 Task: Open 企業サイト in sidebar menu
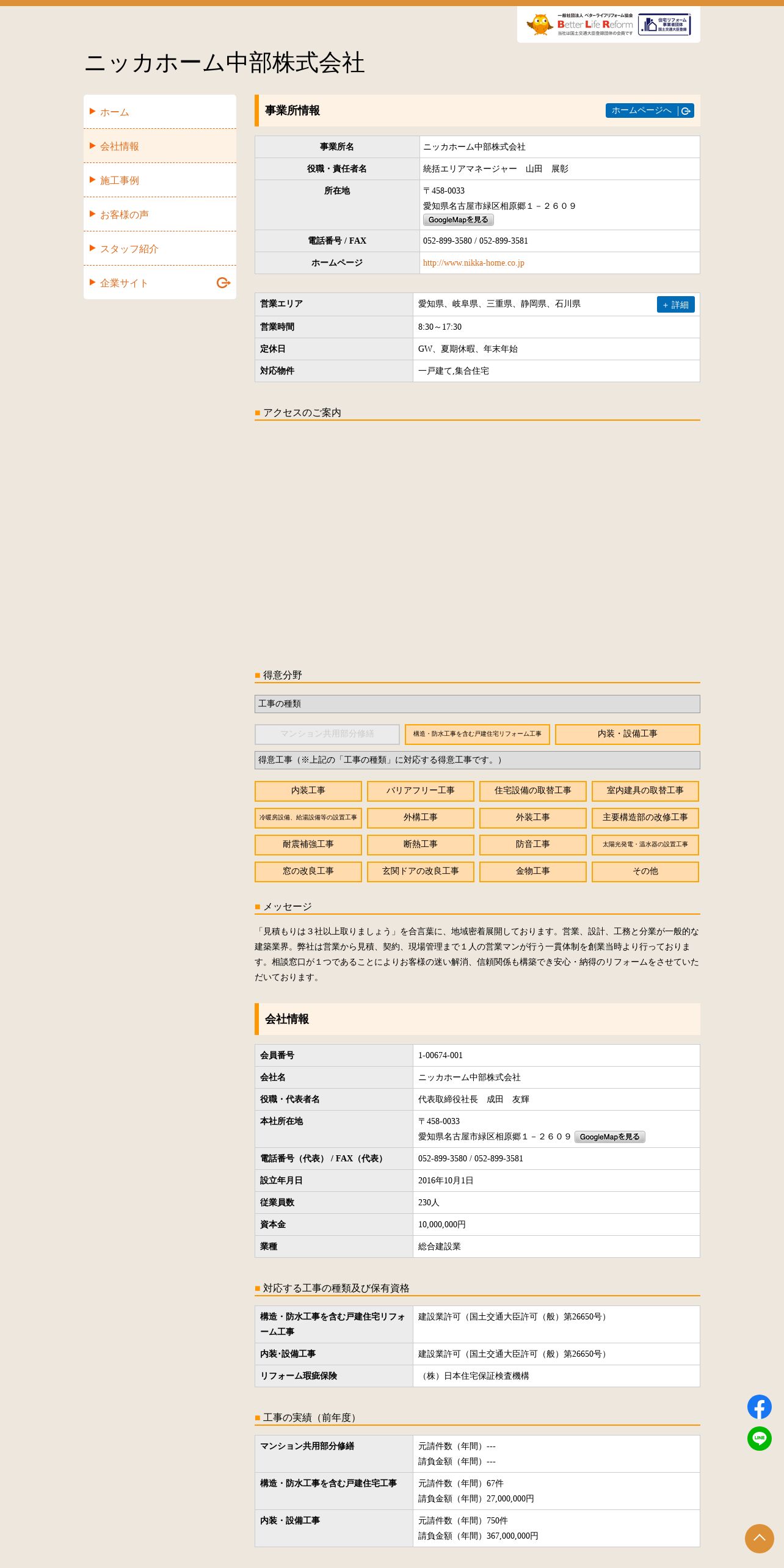pos(160,283)
